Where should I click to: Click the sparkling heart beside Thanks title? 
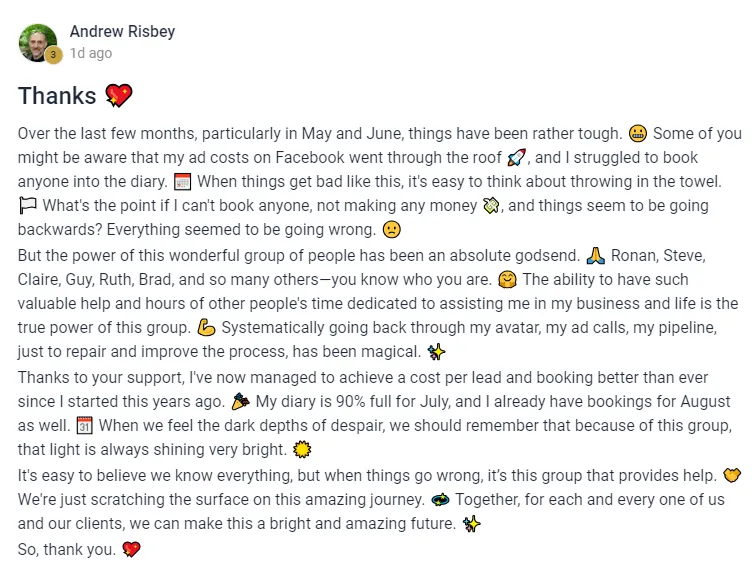coord(118,95)
